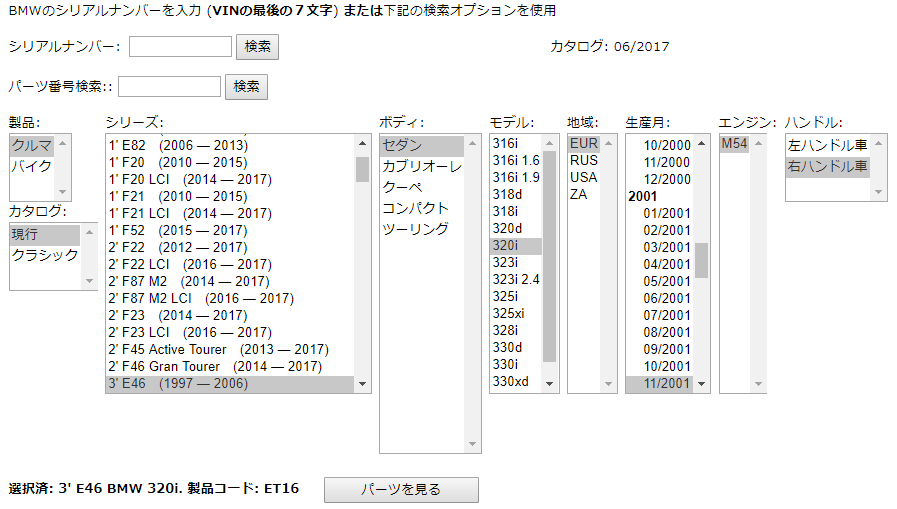Viewport: 897px width, 509px height.
Task: Click series list scroll-down arrow
Action: click(363, 384)
